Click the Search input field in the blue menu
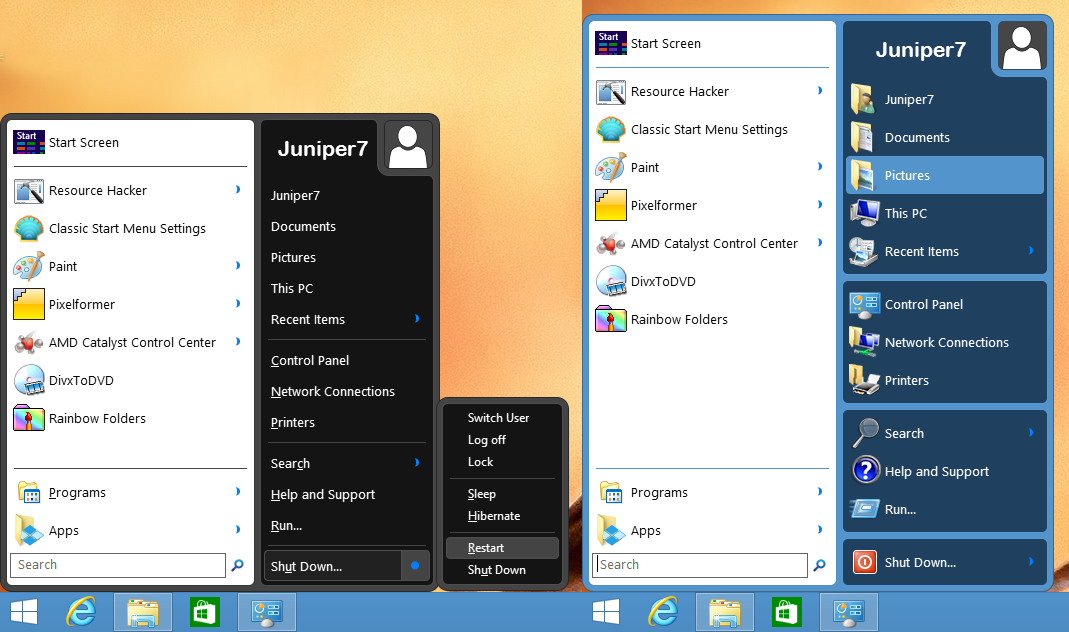The image size is (1069, 632). 700,565
